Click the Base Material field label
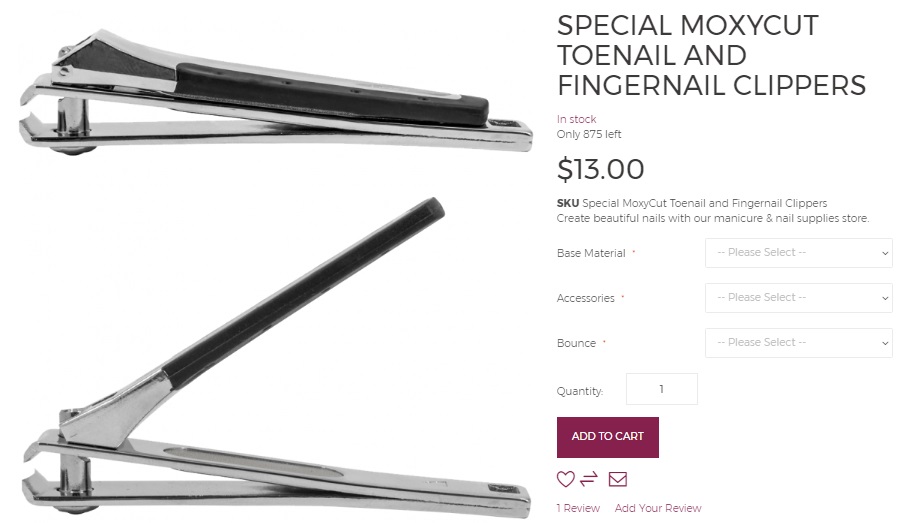This screenshot has width=903, height=523. coord(591,253)
